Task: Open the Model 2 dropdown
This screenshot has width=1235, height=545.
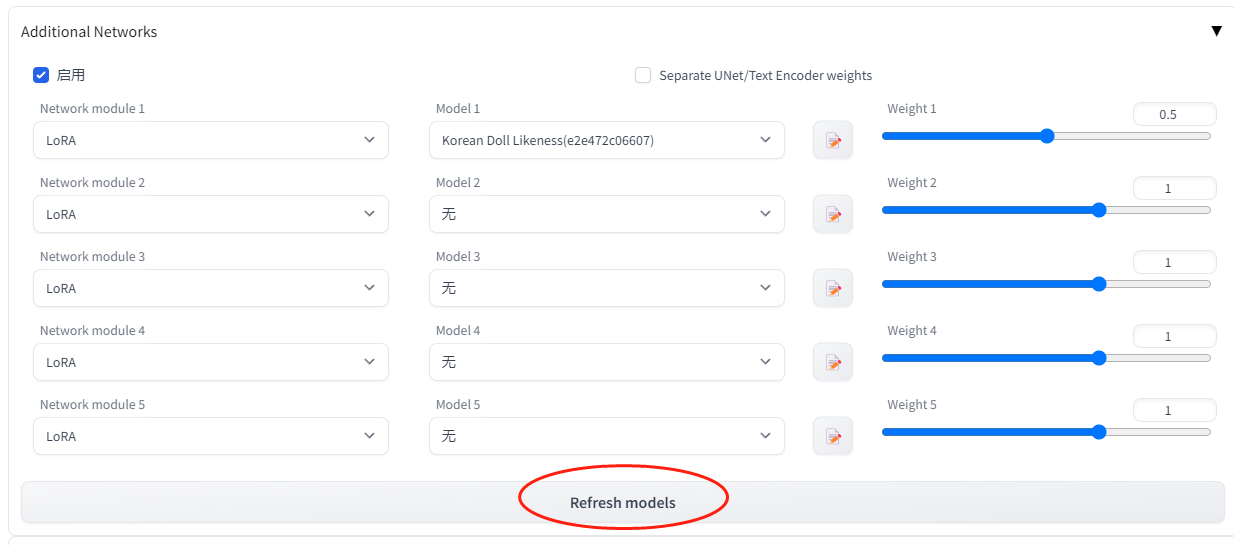Action: pyautogui.click(x=606, y=214)
